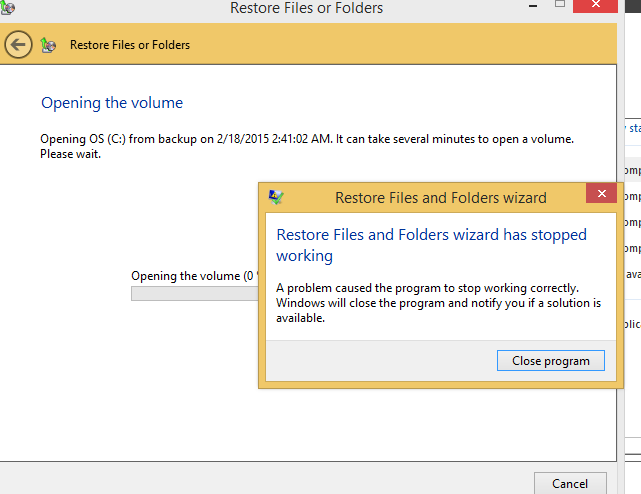Screen dimensions: 641x494
Task: Click the error dialog's title bar icon
Action: tap(276, 197)
